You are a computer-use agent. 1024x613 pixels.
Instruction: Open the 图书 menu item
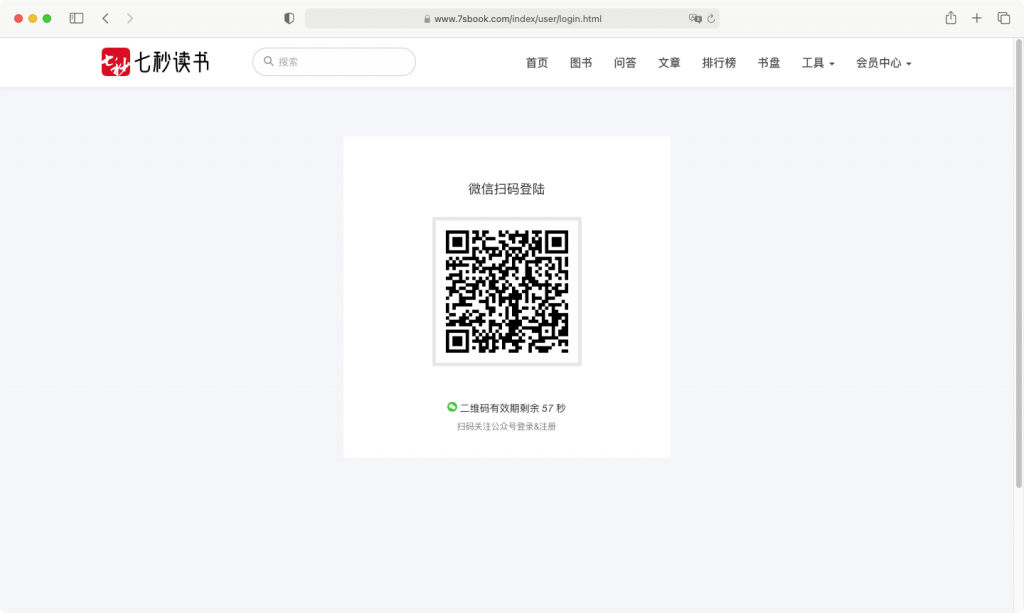pos(581,63)
